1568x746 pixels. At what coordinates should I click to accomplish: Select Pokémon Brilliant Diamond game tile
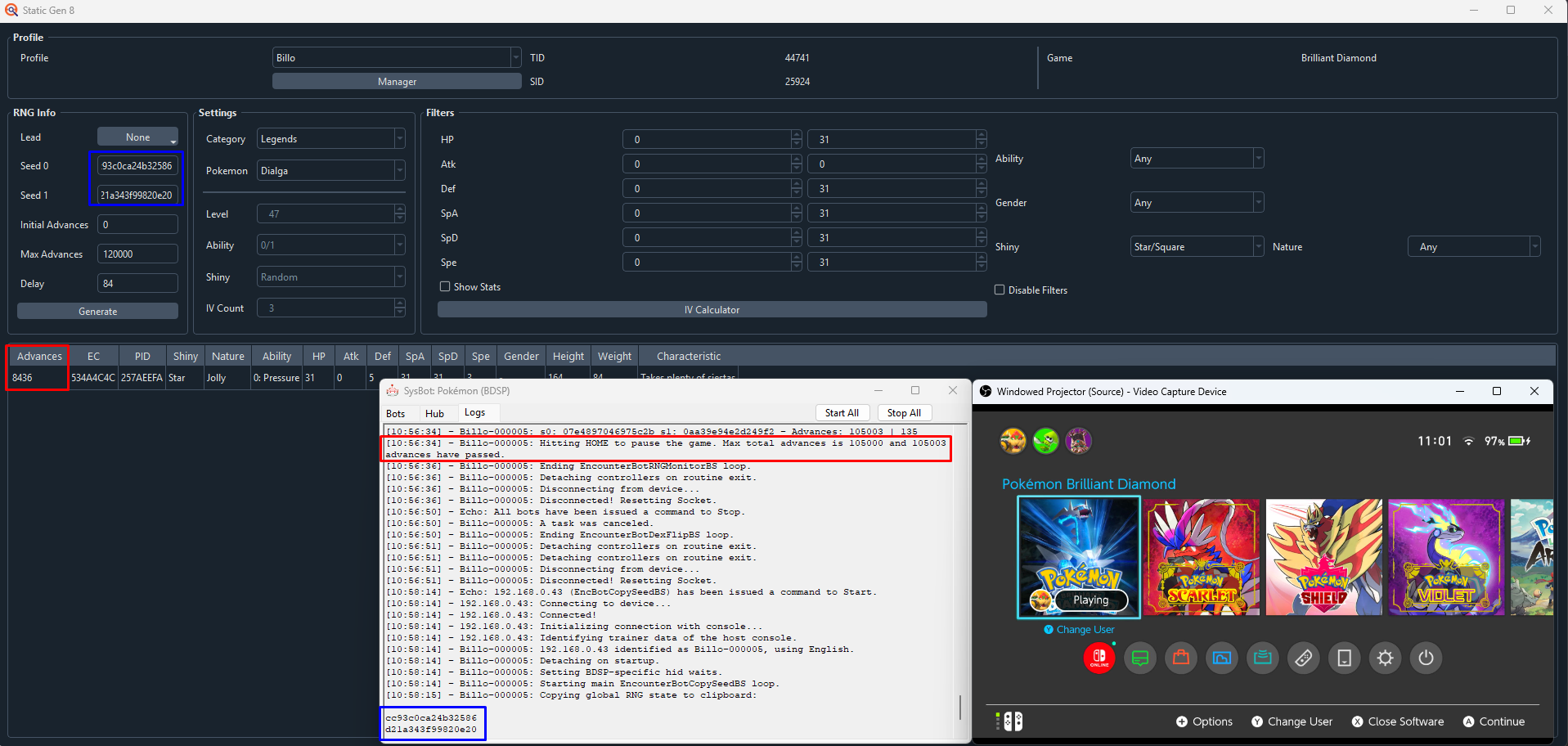pos(1079,557)
